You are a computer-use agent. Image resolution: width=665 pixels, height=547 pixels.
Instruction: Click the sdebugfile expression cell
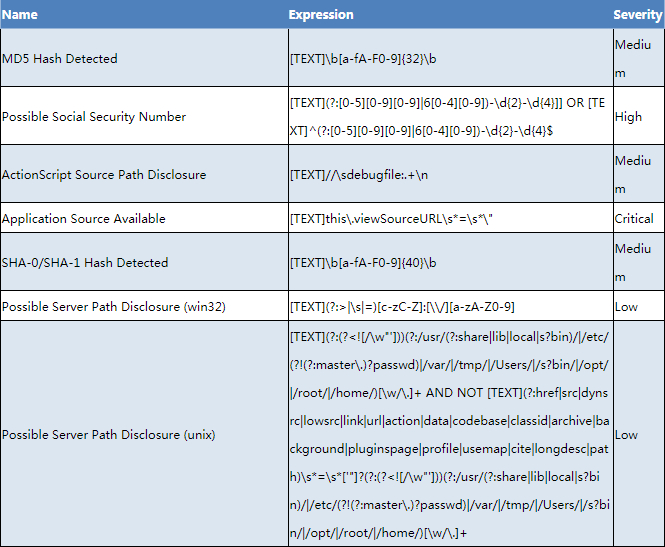[x=354, y=175]
